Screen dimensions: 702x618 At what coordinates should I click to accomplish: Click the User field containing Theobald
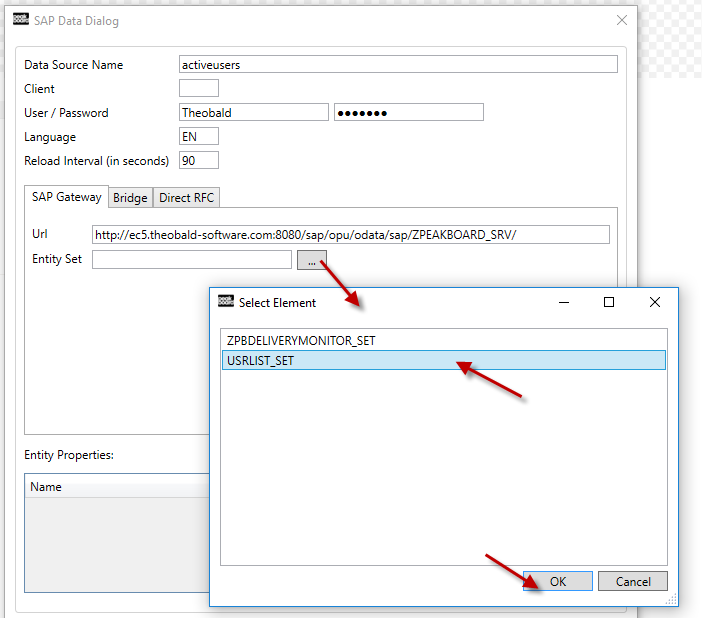pos(254,112)
